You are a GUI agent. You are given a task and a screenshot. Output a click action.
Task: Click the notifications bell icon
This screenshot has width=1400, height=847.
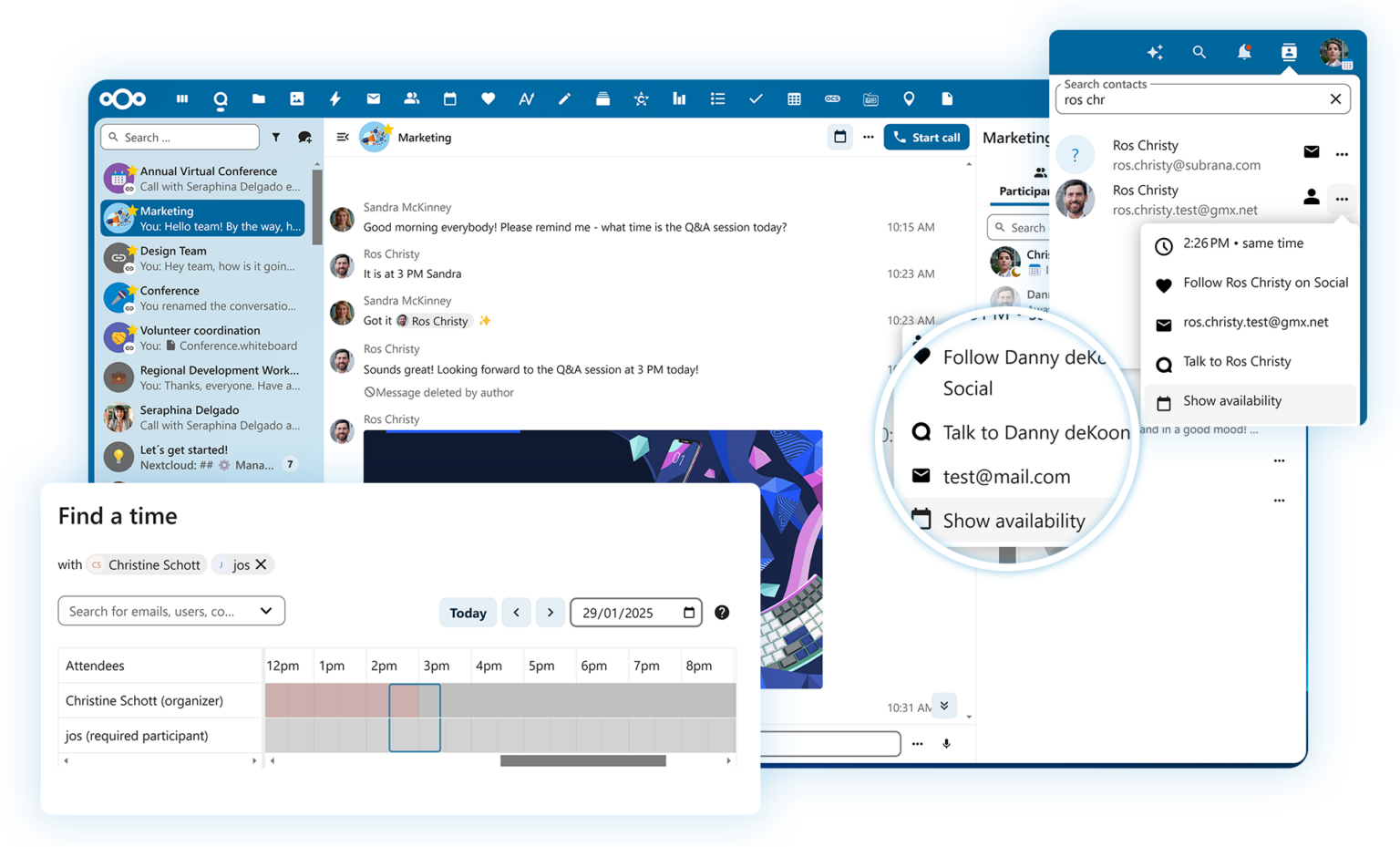point(1243,52)
